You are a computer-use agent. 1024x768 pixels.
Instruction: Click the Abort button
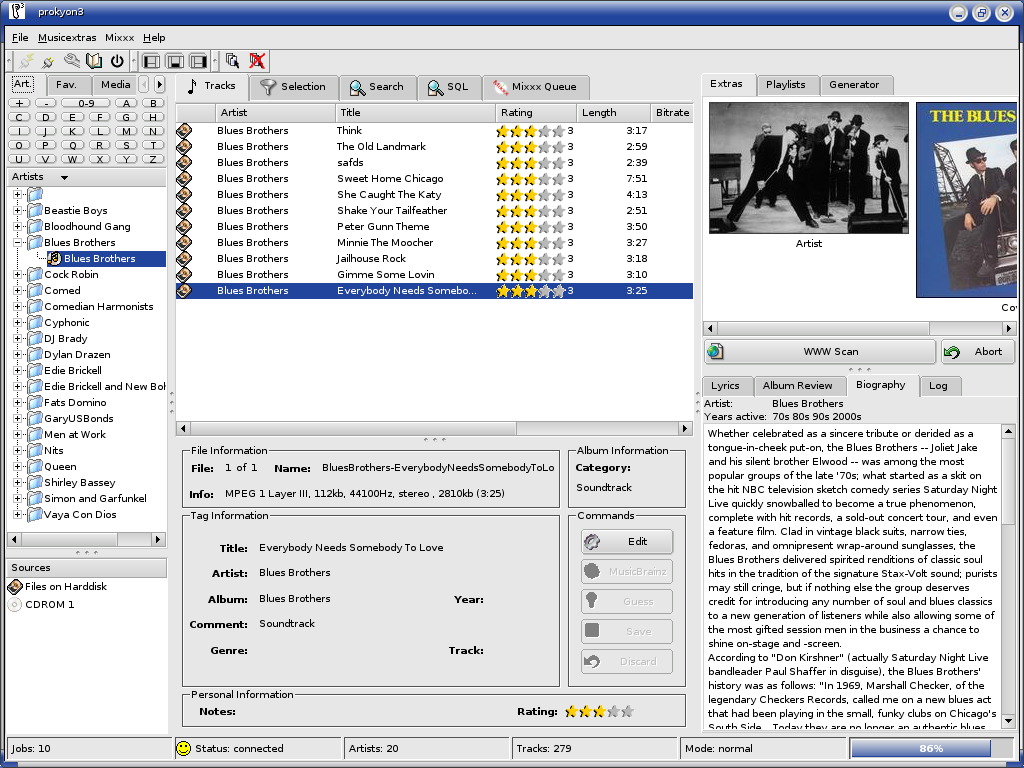point(977,351)
